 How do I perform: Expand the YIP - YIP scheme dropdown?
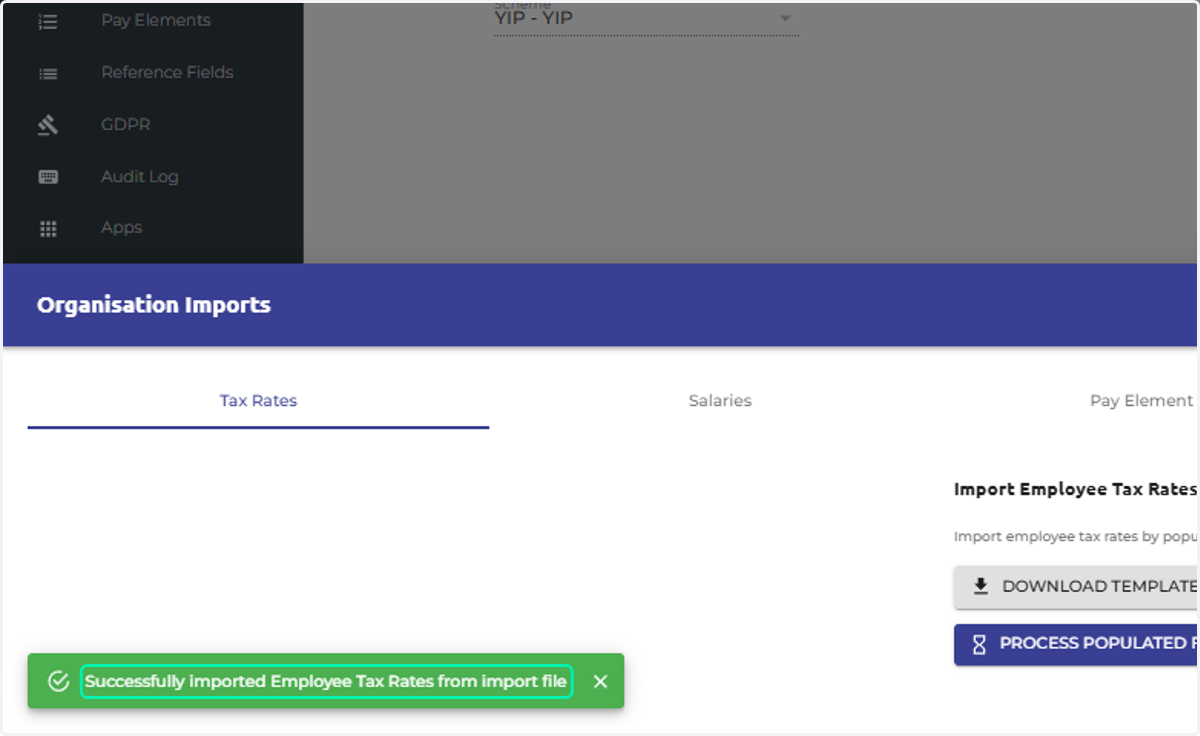[646, 18]
